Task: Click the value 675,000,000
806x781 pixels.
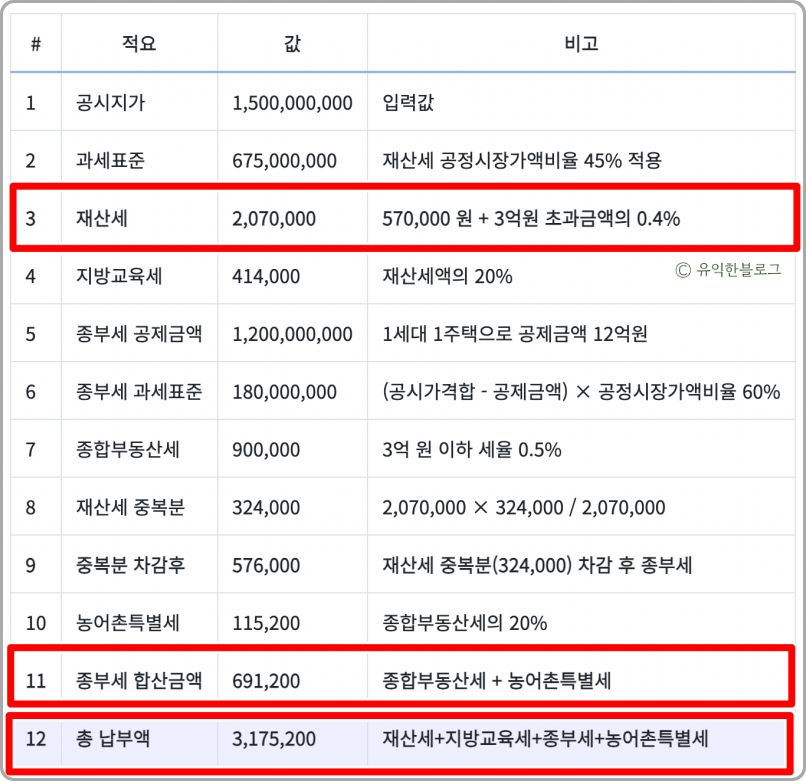Action: (x=284, y=161)
